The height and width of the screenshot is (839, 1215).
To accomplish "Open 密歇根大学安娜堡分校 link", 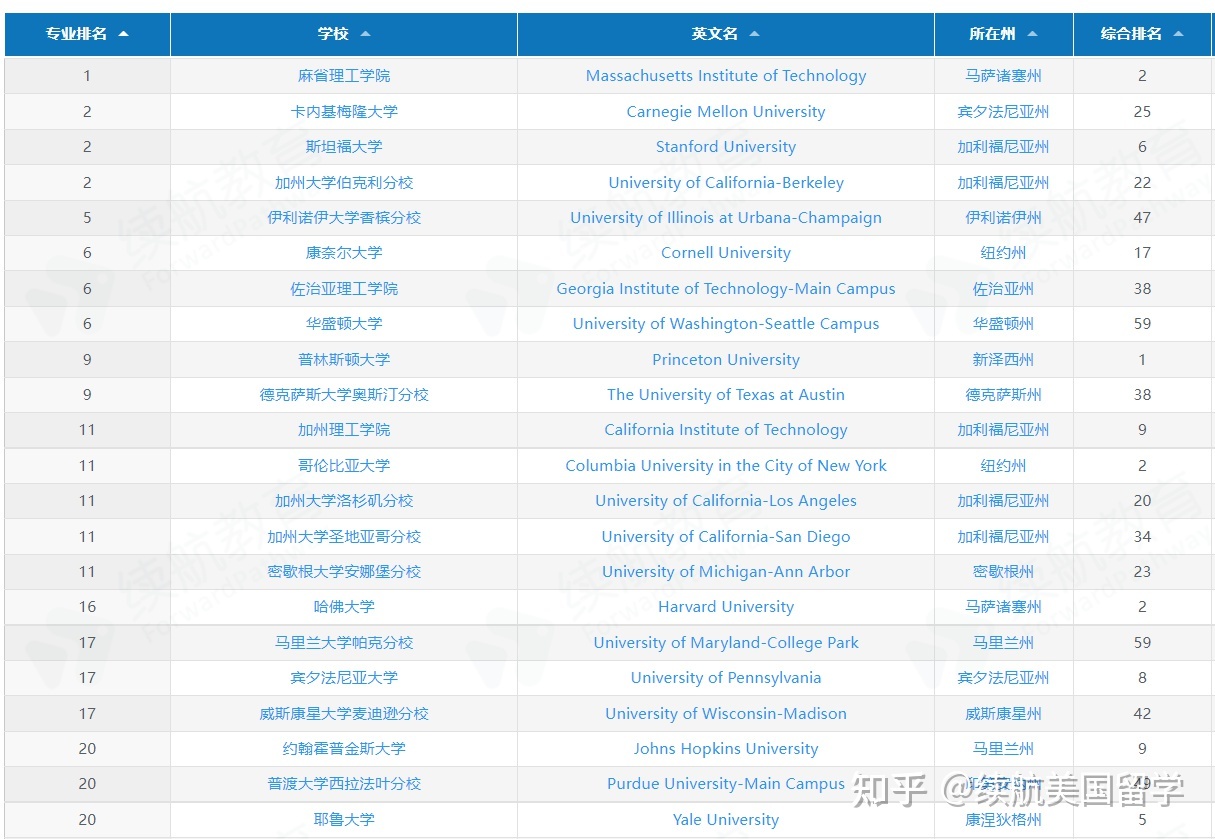I will pyautogui.click(x=344, y=572).
